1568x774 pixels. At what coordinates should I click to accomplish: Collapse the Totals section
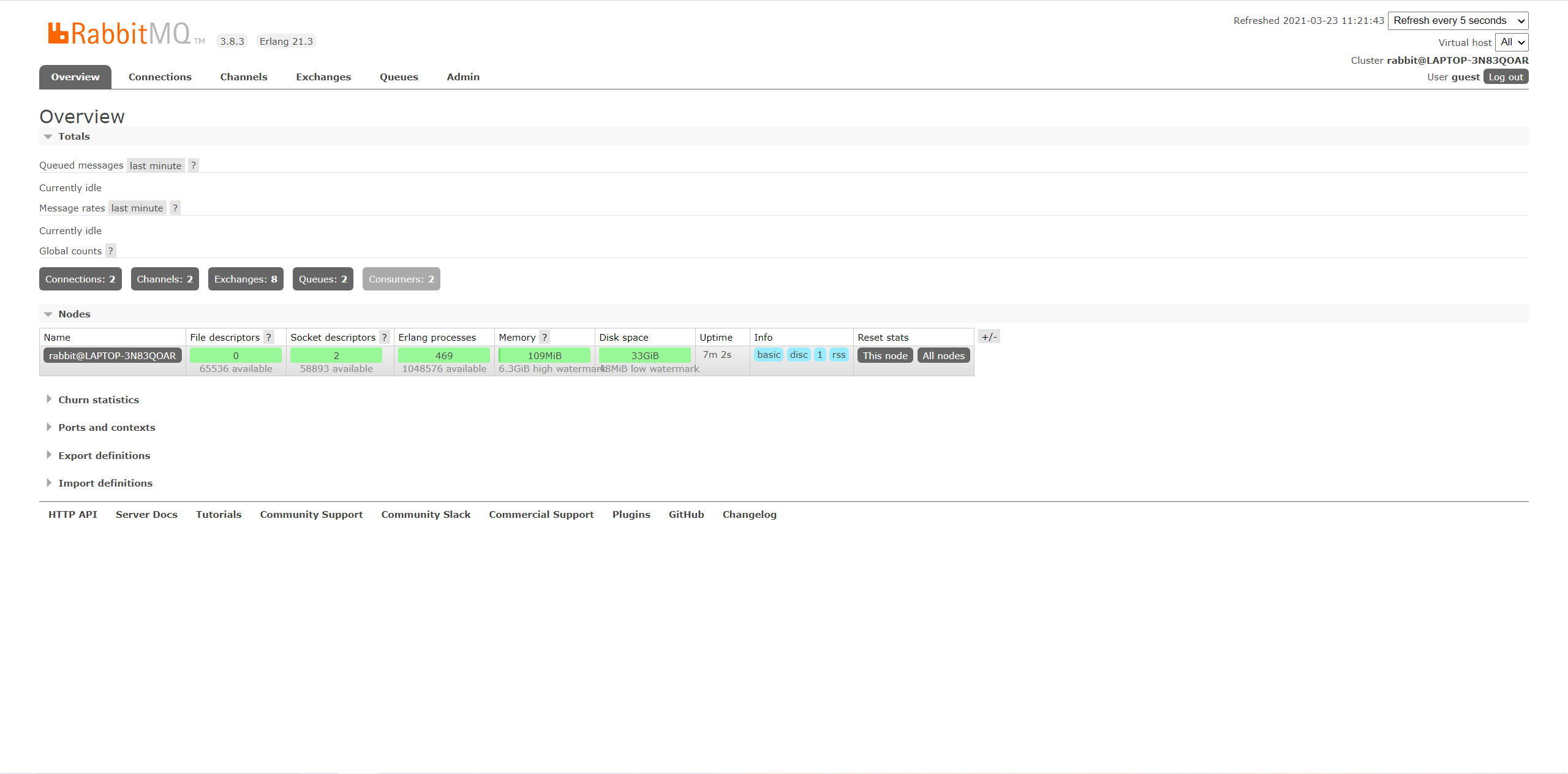[74, 137]
